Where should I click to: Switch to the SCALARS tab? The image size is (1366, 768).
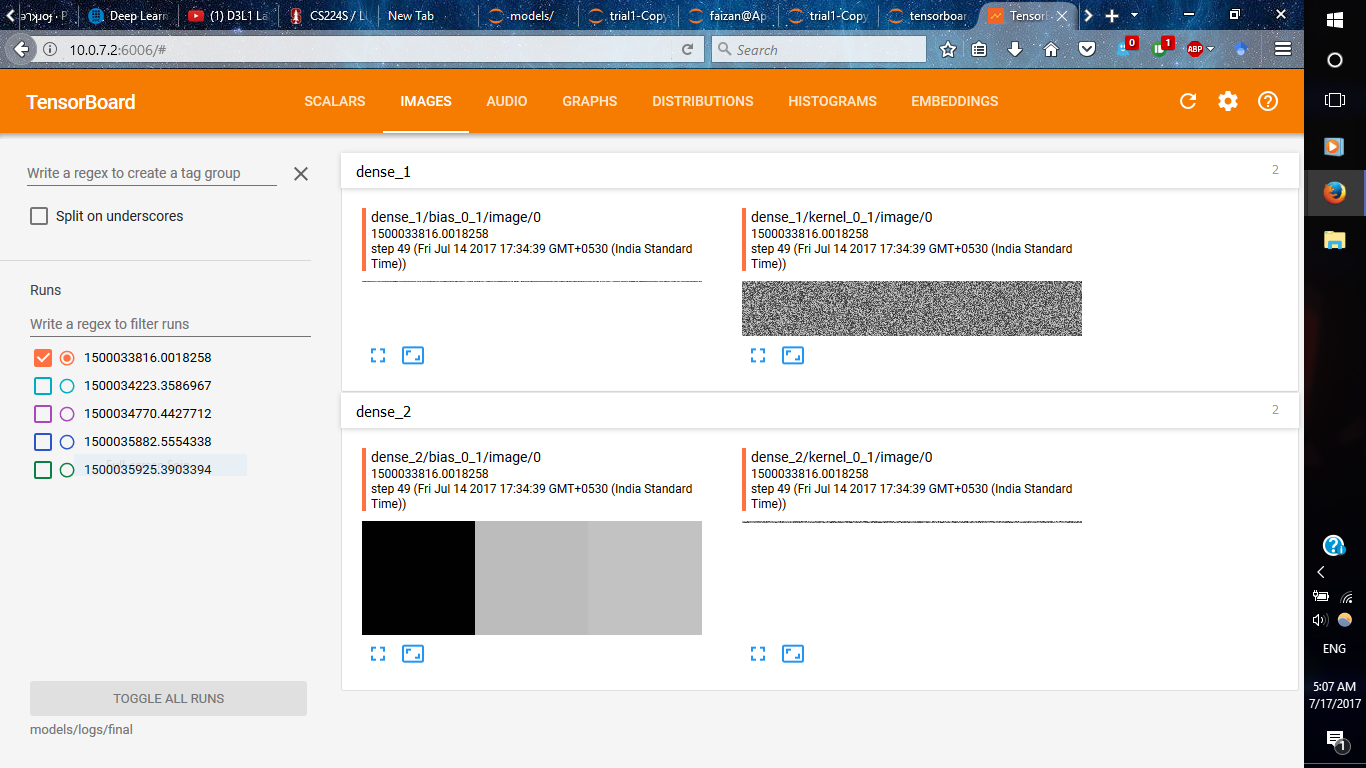[335, 101]
